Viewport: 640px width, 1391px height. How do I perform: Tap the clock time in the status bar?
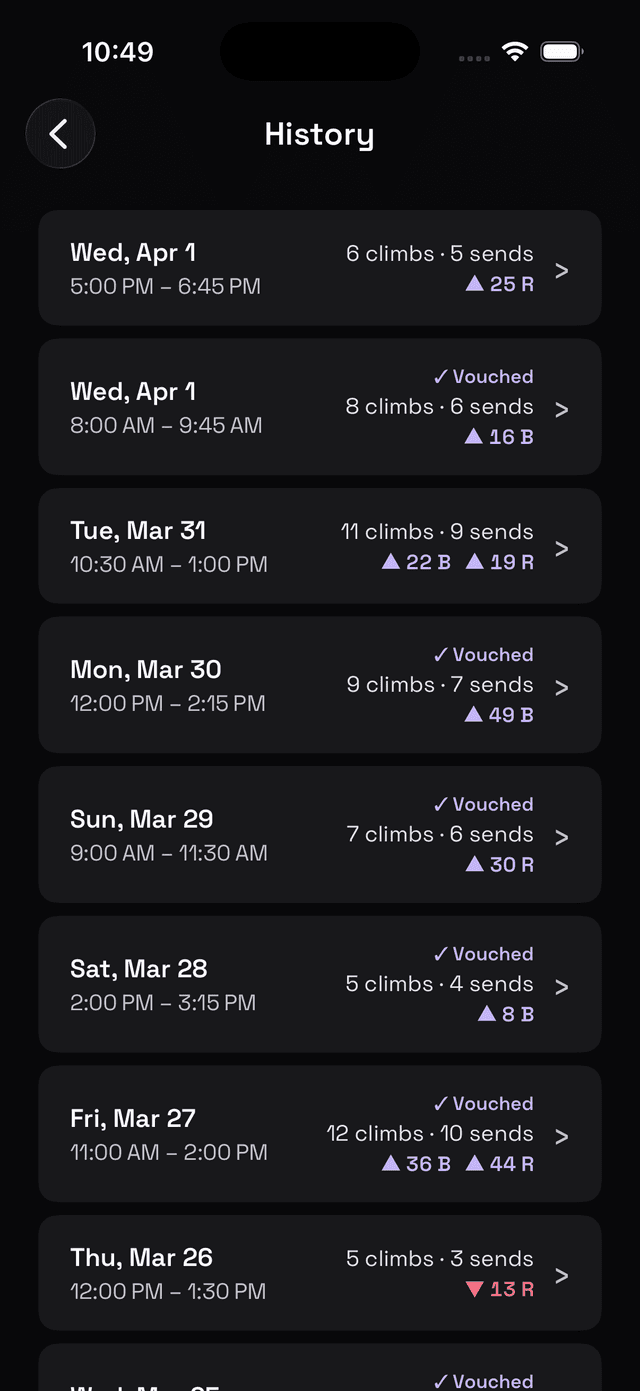pyautogui.click(x=118, y=51)
